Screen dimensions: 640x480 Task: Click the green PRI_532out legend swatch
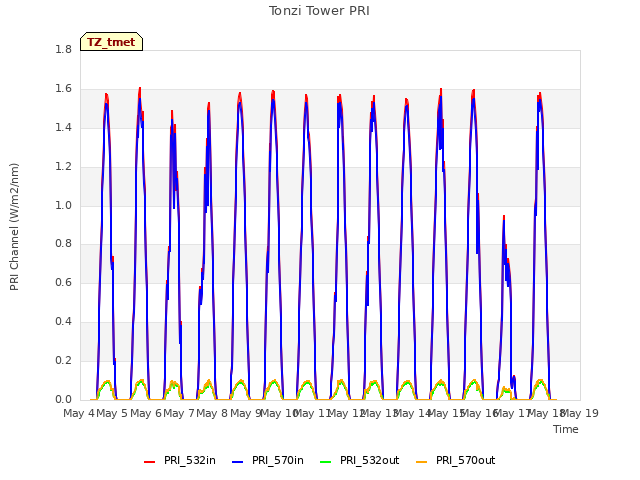[x=326, y=462]
